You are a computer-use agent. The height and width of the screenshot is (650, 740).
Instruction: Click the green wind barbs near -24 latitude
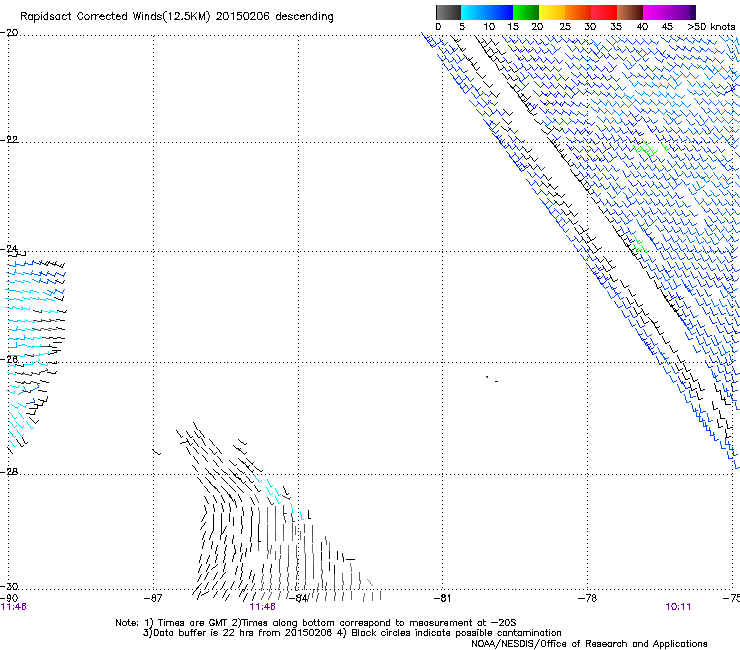click(641, 245)
